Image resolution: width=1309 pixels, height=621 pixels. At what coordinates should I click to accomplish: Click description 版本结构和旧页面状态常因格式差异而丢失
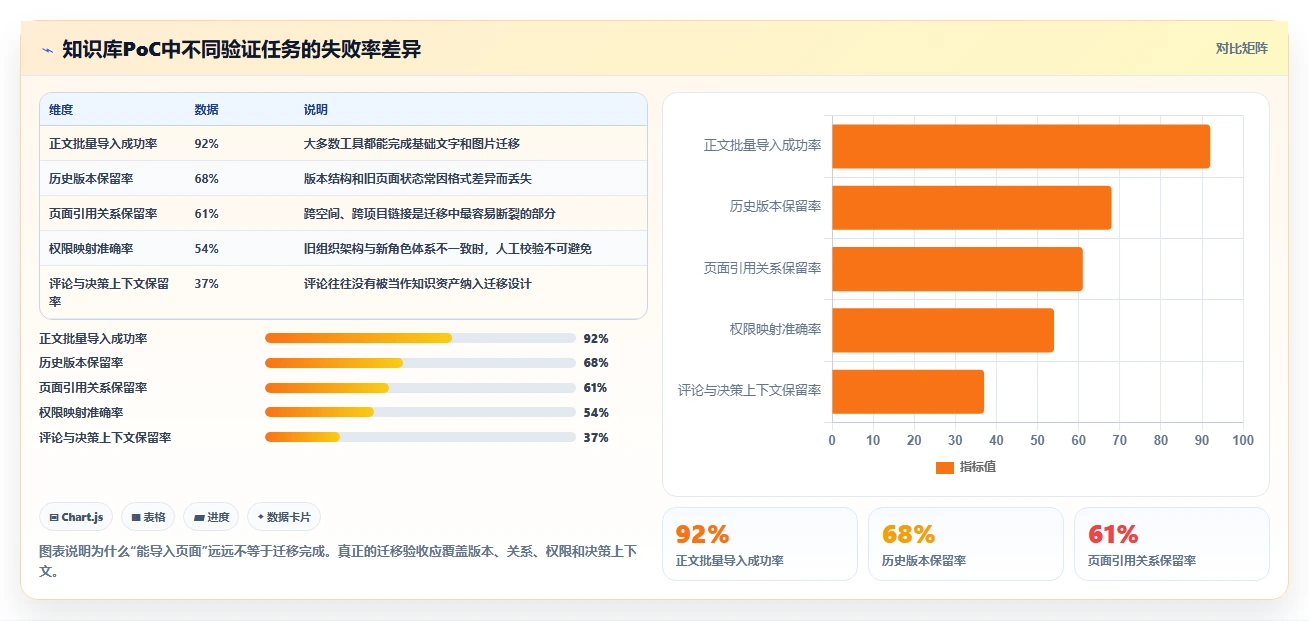pyautogui.click(x=418, y=179)
